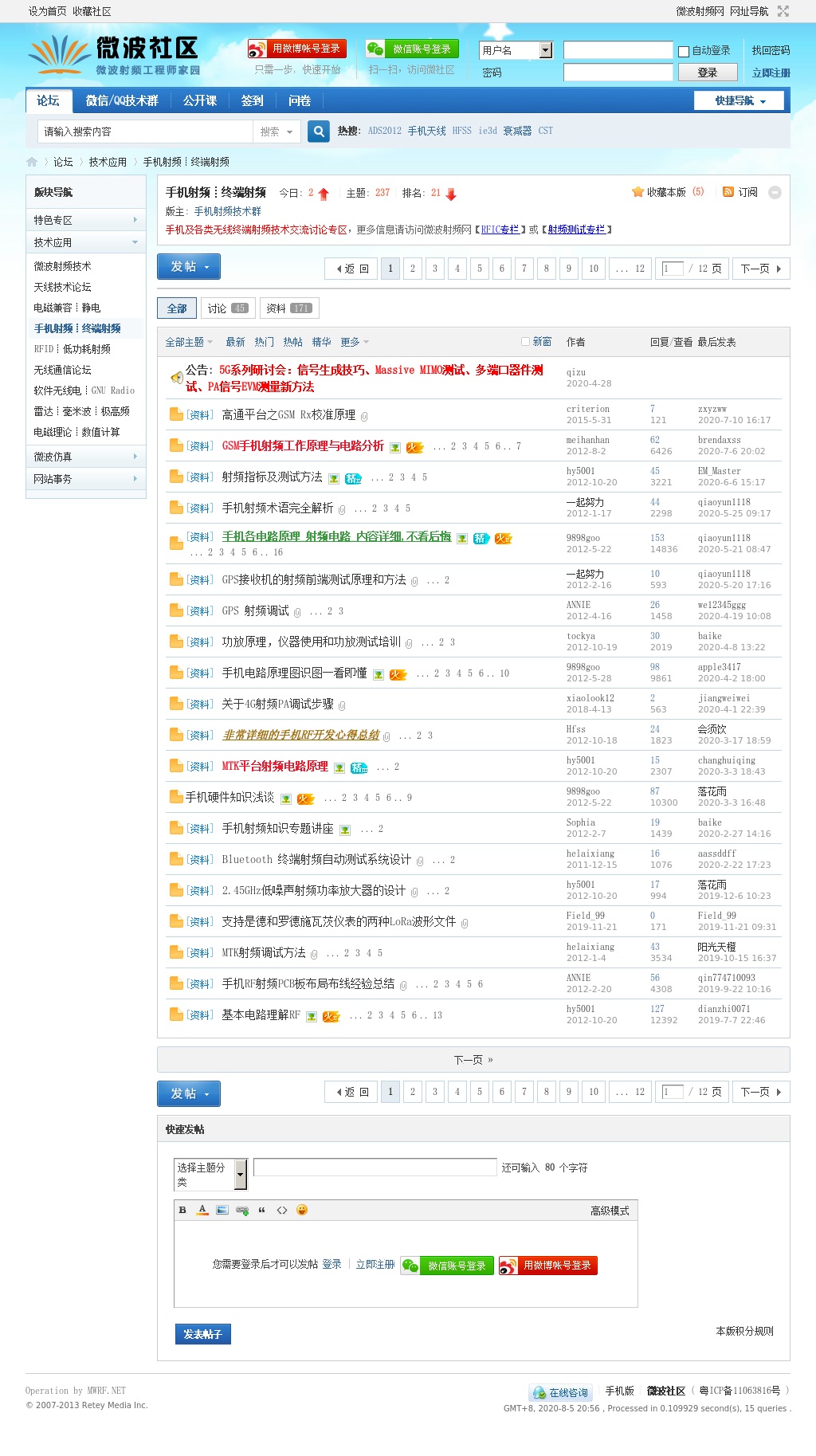816x1456 pixels.
Task: Open the RFIC专栏 link
Action: [x=500, y=230]
